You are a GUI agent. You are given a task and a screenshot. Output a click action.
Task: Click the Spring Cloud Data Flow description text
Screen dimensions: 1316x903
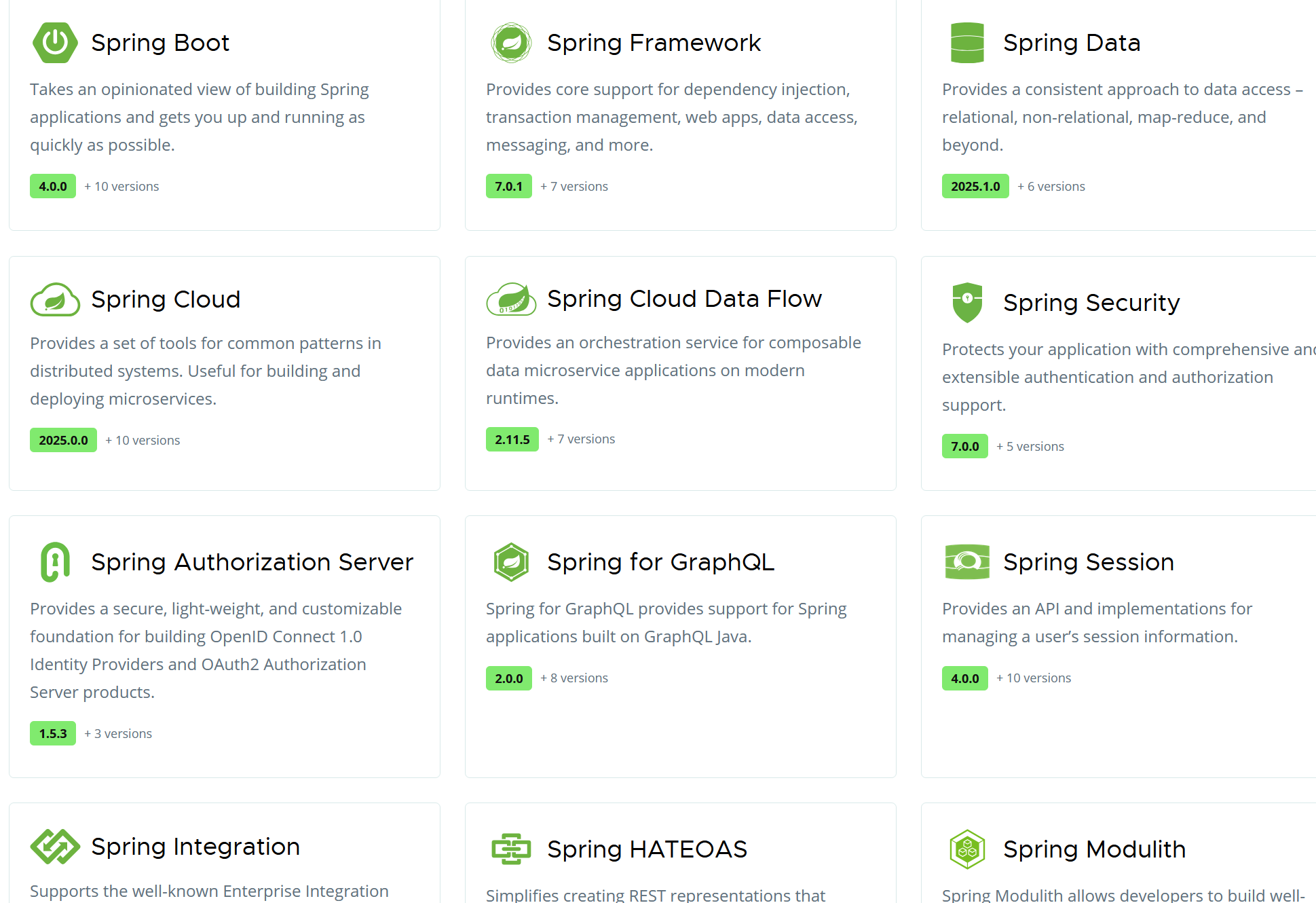(673, 371)
